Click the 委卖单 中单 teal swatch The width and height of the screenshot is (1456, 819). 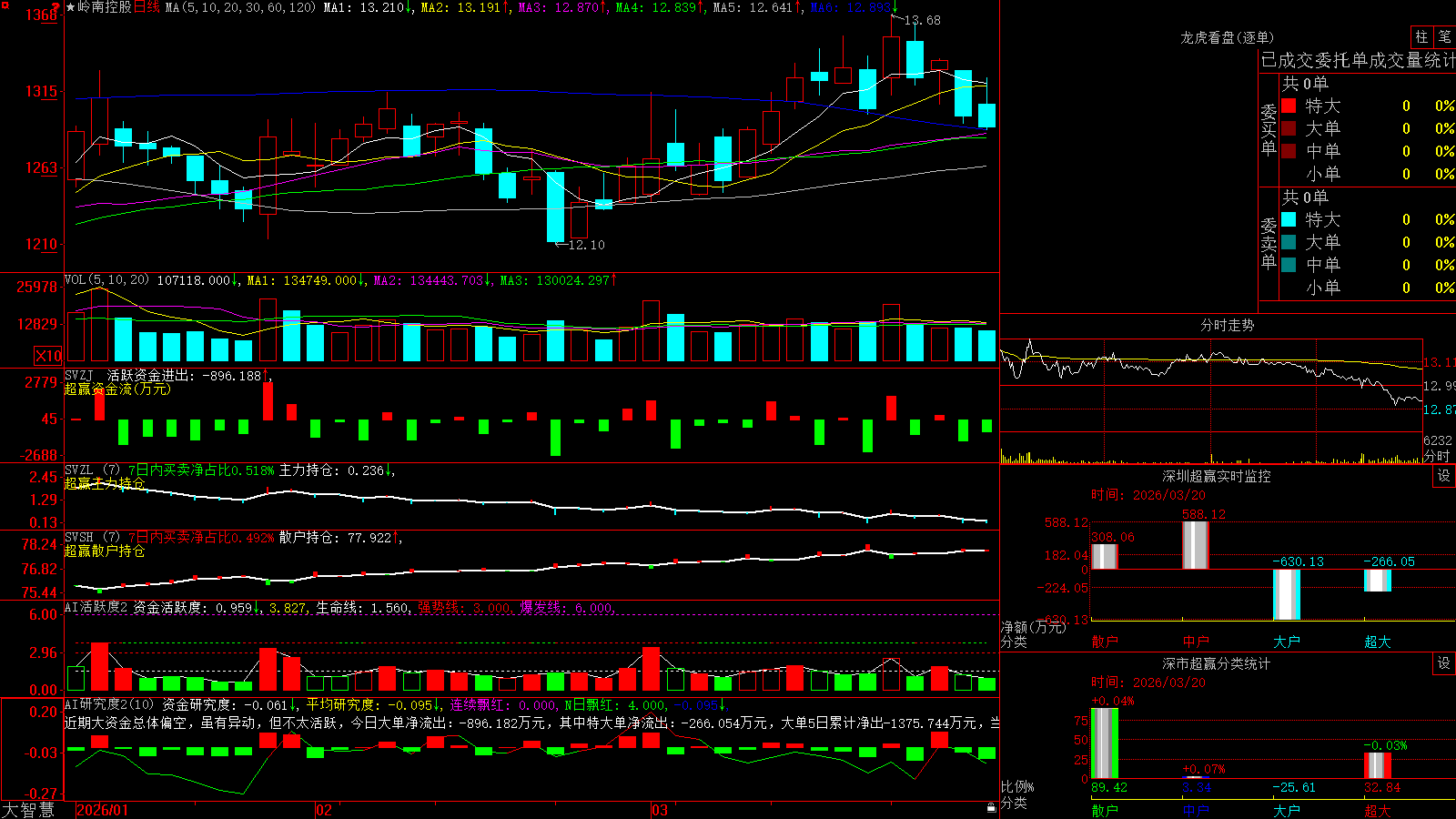click(1289, 265)
